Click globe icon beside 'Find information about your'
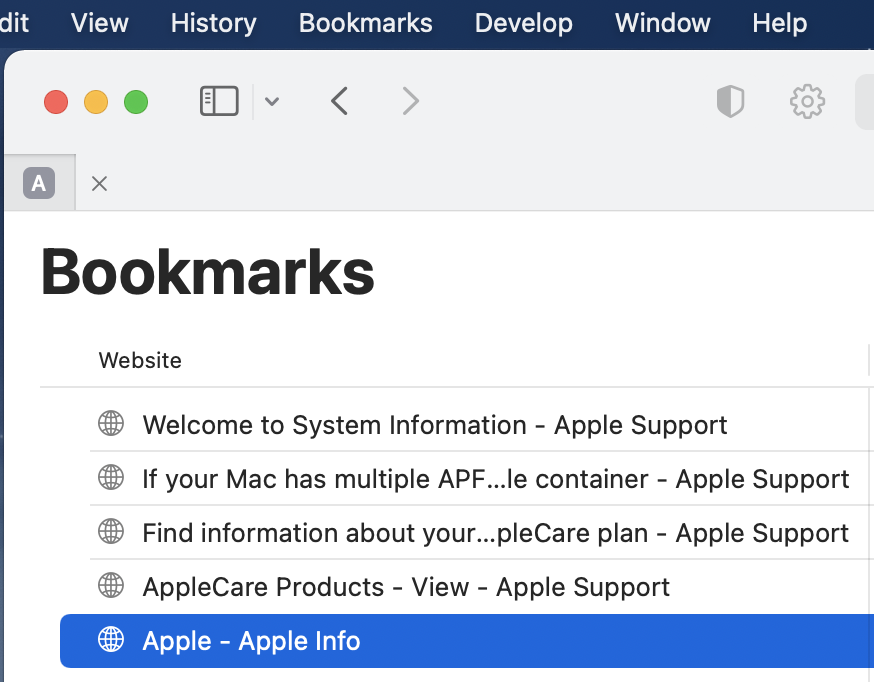This screenshot has height=682, width=874. (111, 532)
